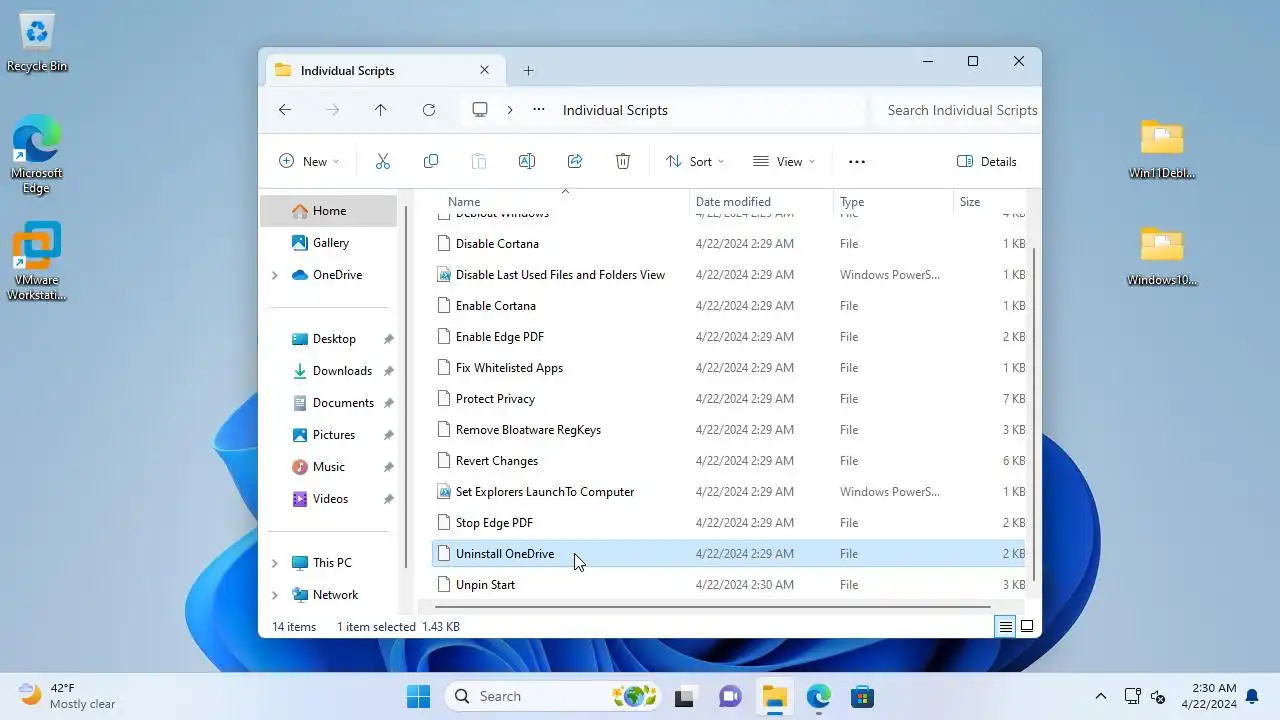Open the See more options ellipsis

coord(857,161)
